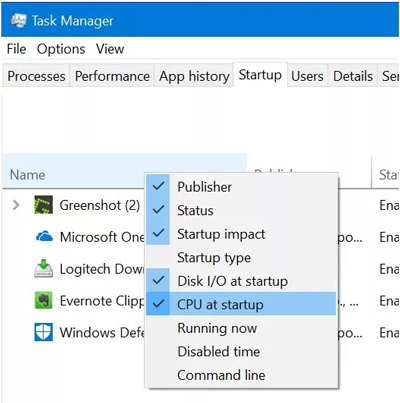Open the File menu
400x403 pixels.
(x=16, y=49)
